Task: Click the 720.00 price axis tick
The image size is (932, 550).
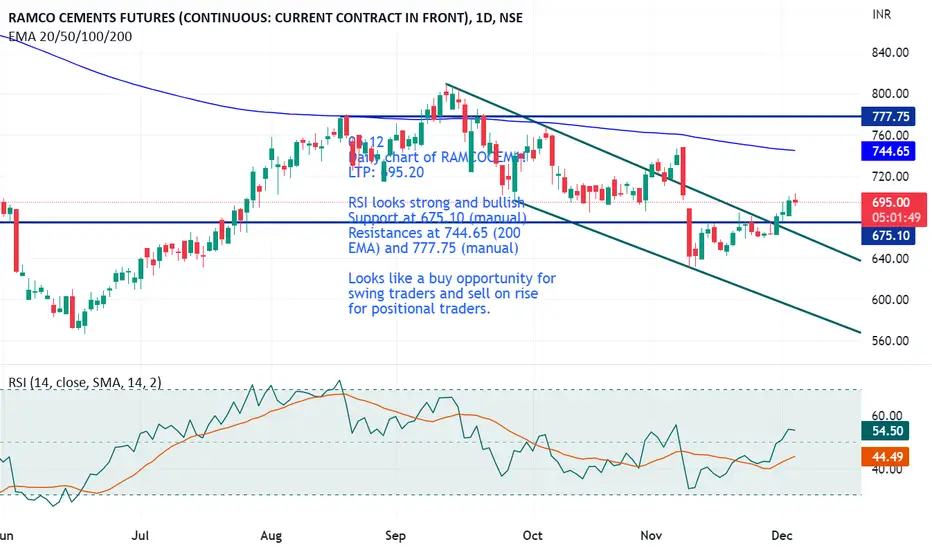Action: [x=890, y=176]
